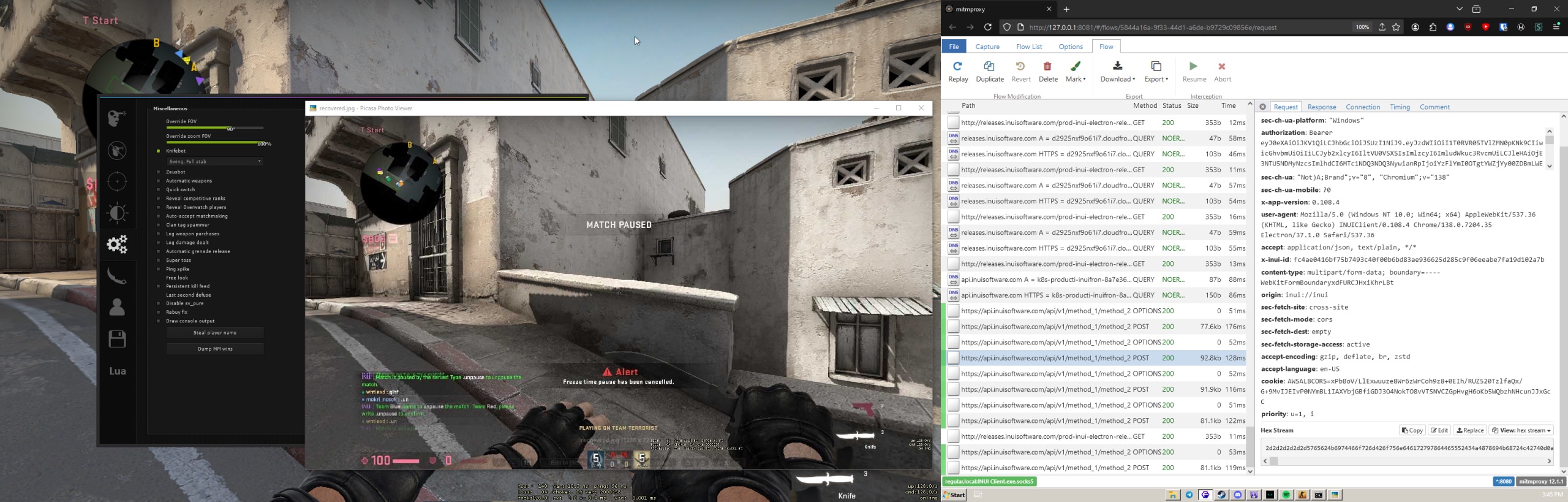
Task: Open the CS:GO game icon in taskbar
Action: coord(1302,495)
